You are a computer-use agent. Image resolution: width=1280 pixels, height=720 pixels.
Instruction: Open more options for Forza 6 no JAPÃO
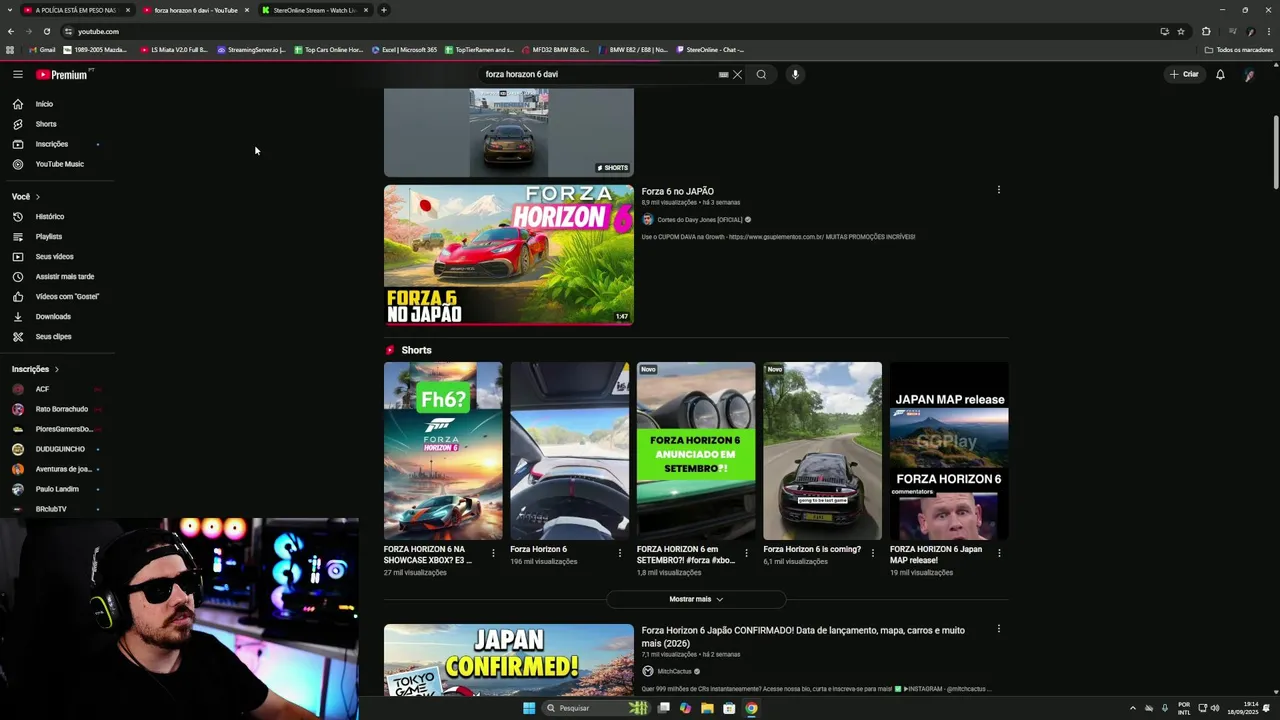[998, 190]
